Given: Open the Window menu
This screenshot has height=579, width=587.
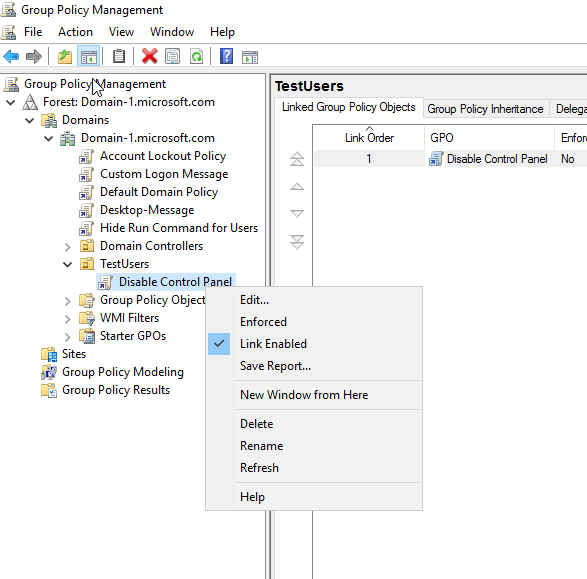Looking at the screenshot, I should pyautogui.click(x=172, y=32).
